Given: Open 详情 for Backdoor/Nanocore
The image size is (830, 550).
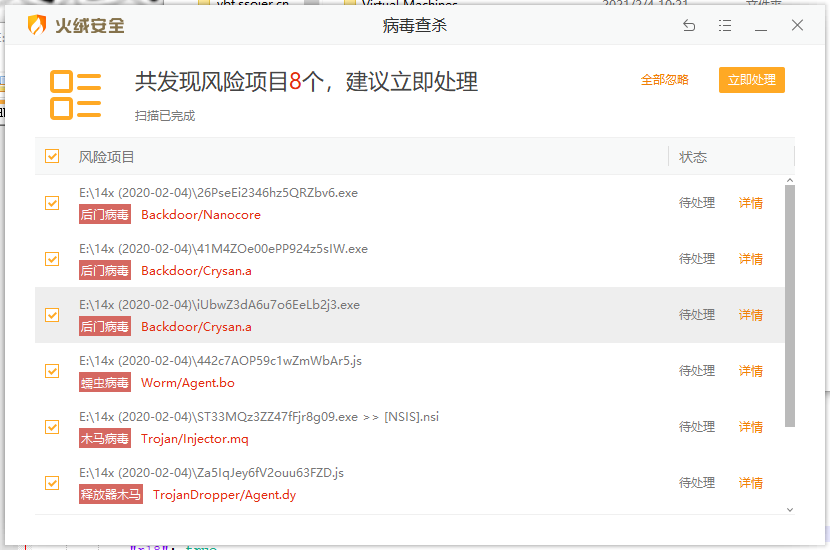Looking at the screenshot, I should (x=751, y=203).
